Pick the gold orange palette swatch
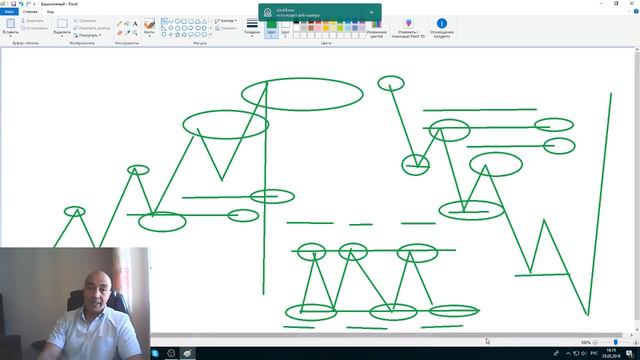640x360 pixels. [x=326, y=28]
